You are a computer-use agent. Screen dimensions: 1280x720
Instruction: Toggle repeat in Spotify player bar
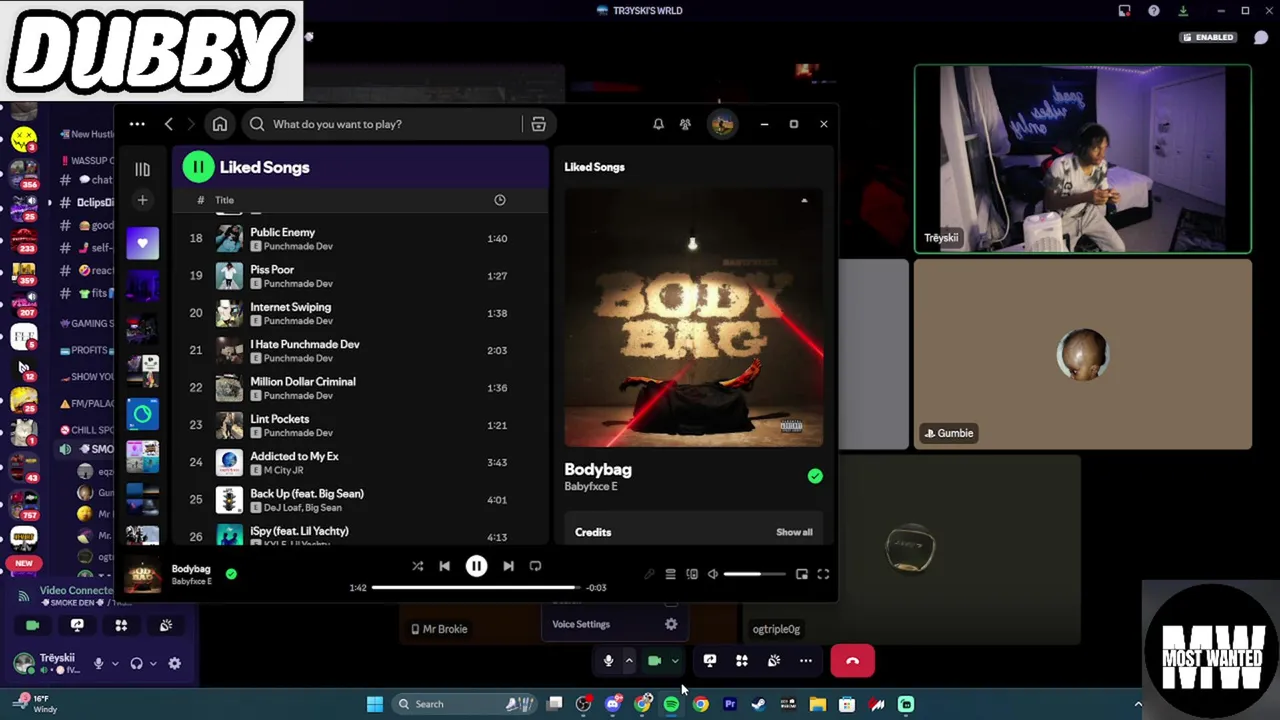(535, 566)
